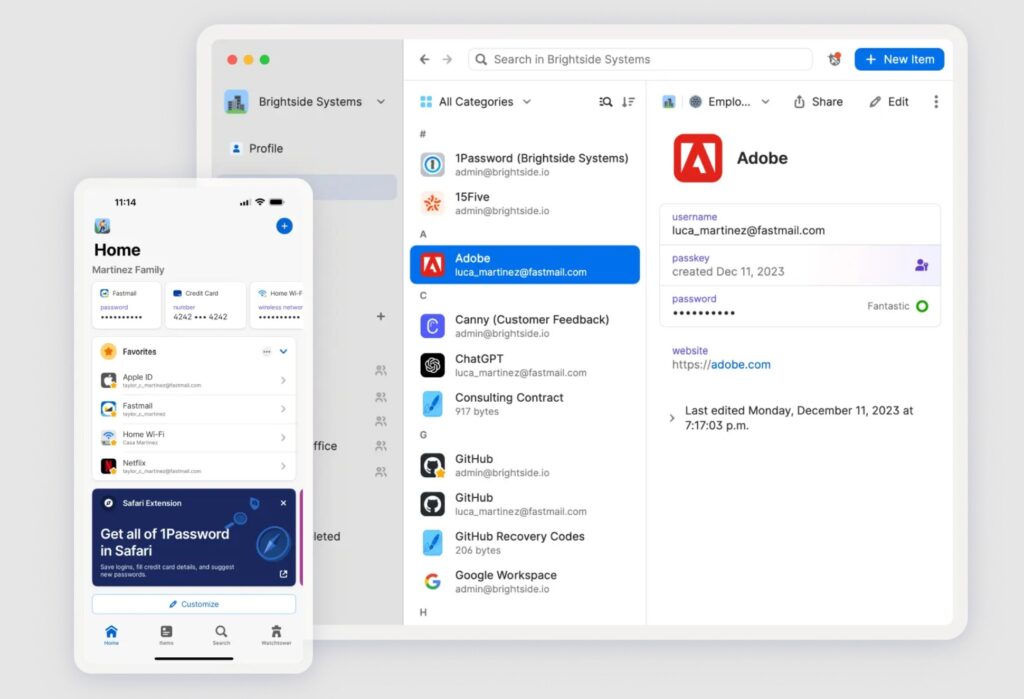Tap the profile avatar on phone Home

[x=102, y=226]
